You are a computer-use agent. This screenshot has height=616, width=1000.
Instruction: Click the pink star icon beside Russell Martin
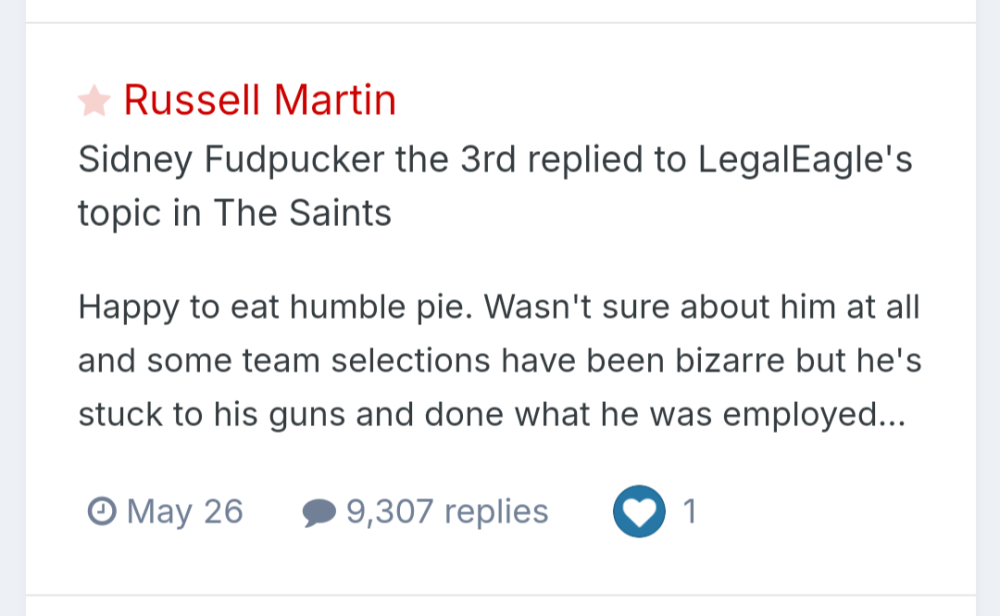pos(94,100)
